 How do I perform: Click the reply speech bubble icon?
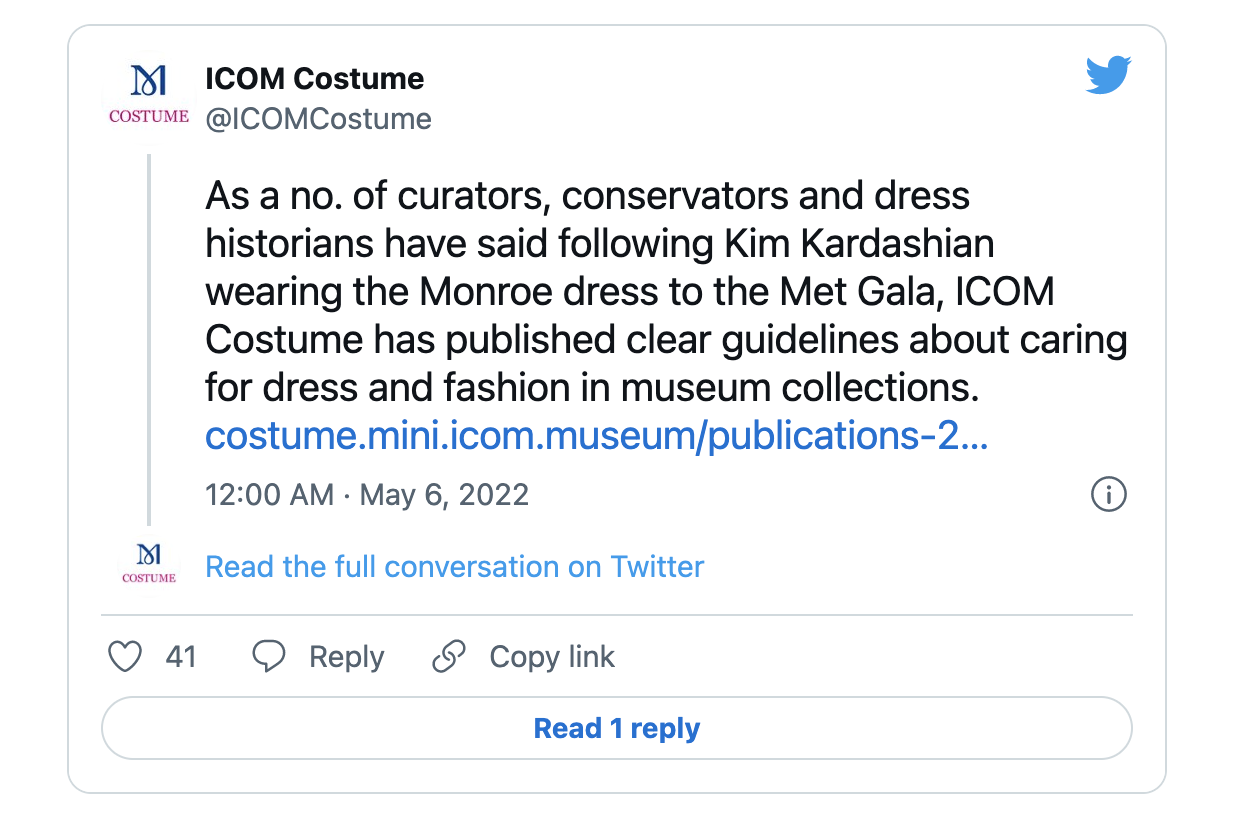click(x=269, y=657)
